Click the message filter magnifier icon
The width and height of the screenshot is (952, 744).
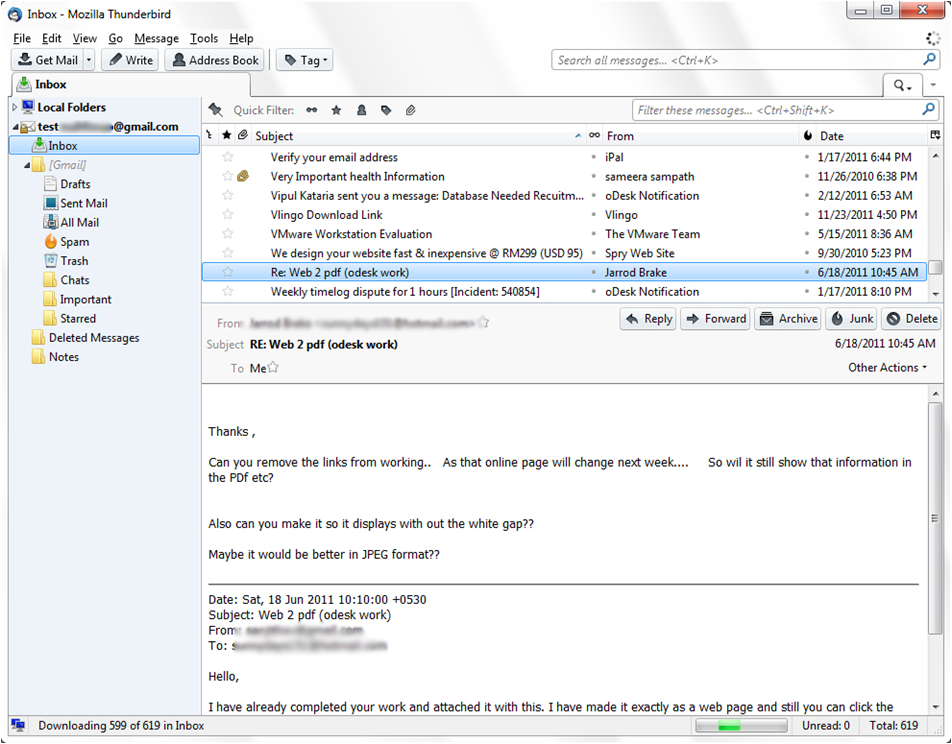[x=928, y=110]
